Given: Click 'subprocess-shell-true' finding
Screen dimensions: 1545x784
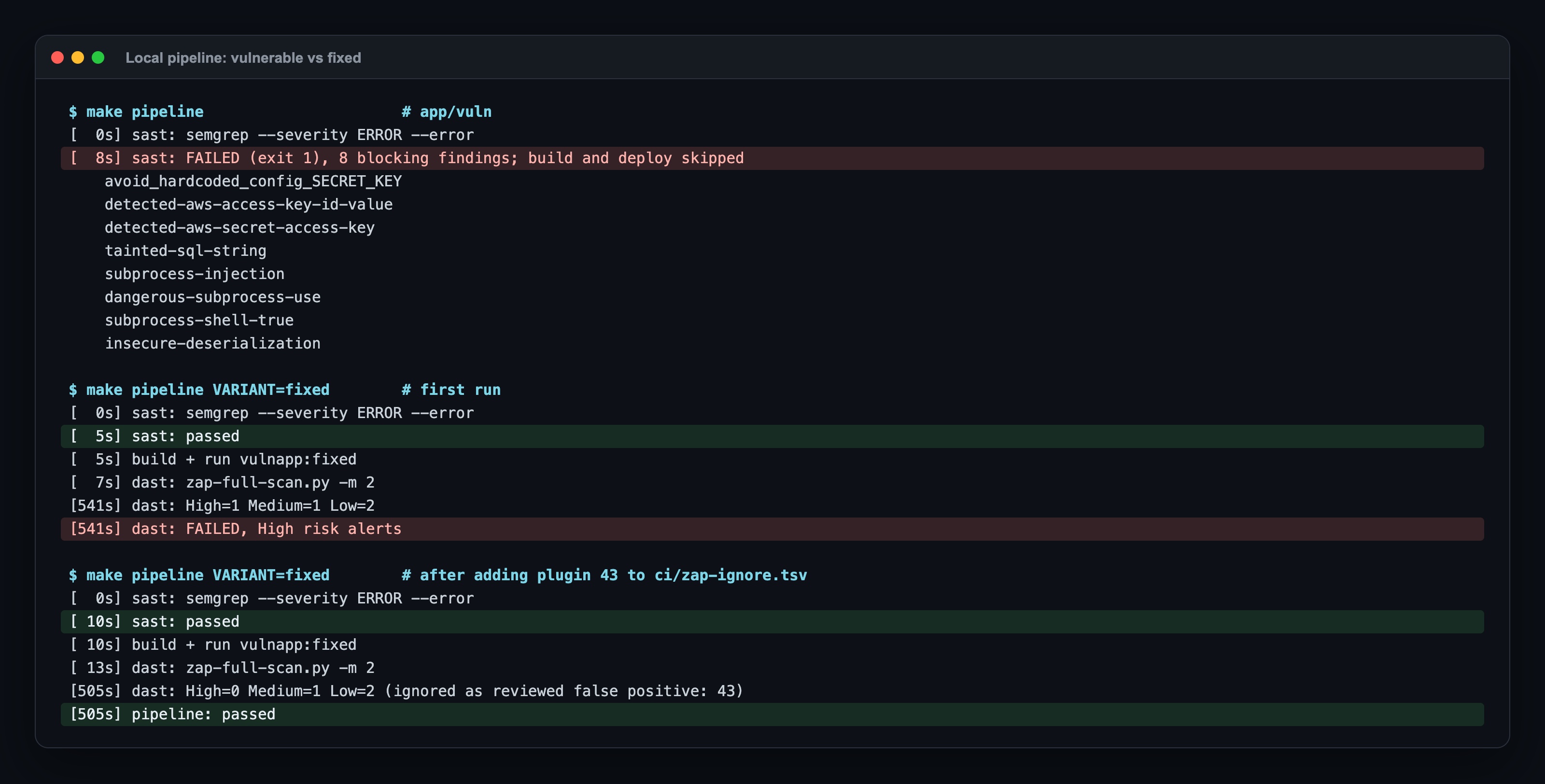Looking at the screenshot, I should point(199,321).
